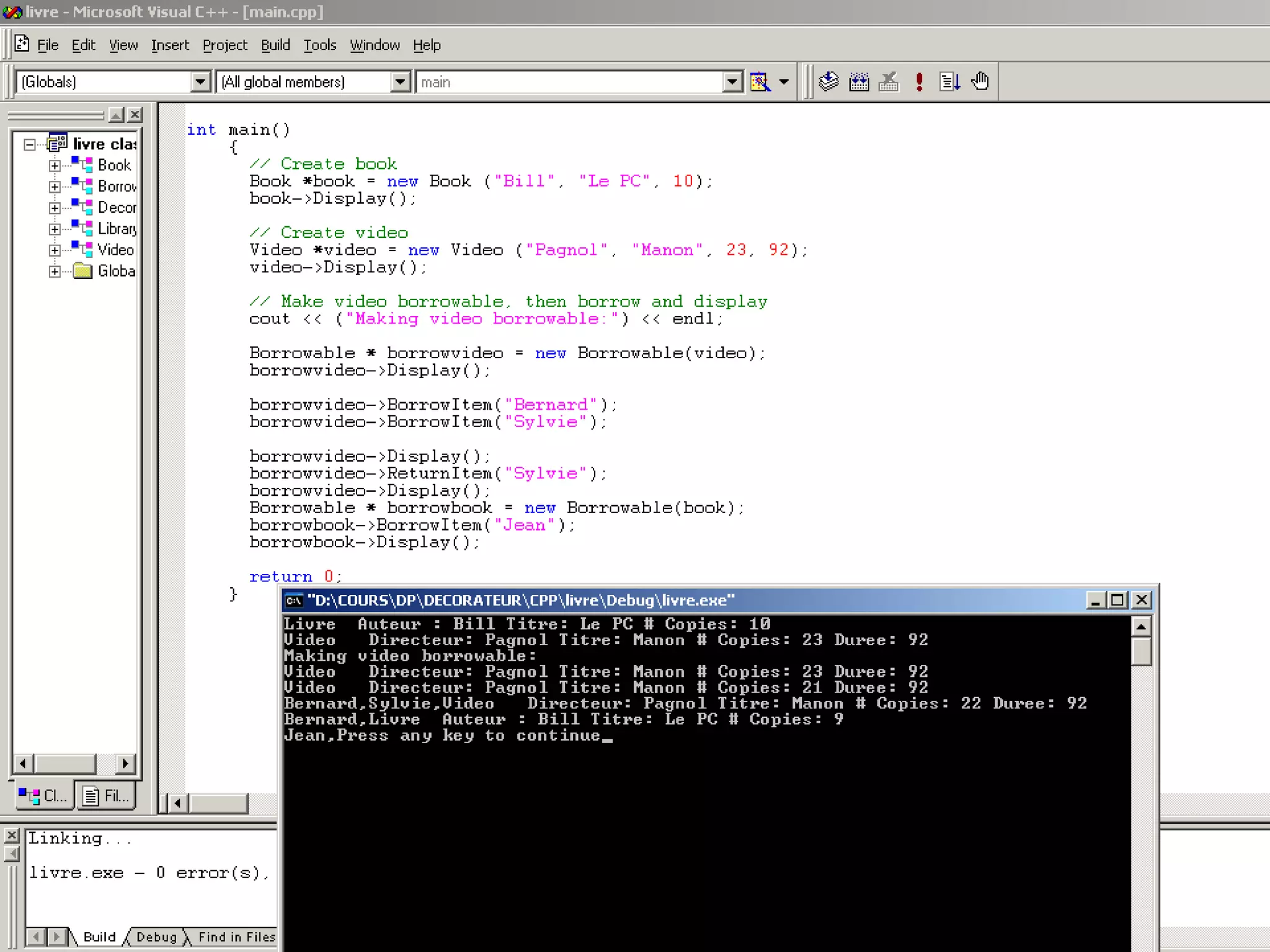Screen dimensions: 1270x952
Task: Expand the Video class node
Action: pos(55,250)
